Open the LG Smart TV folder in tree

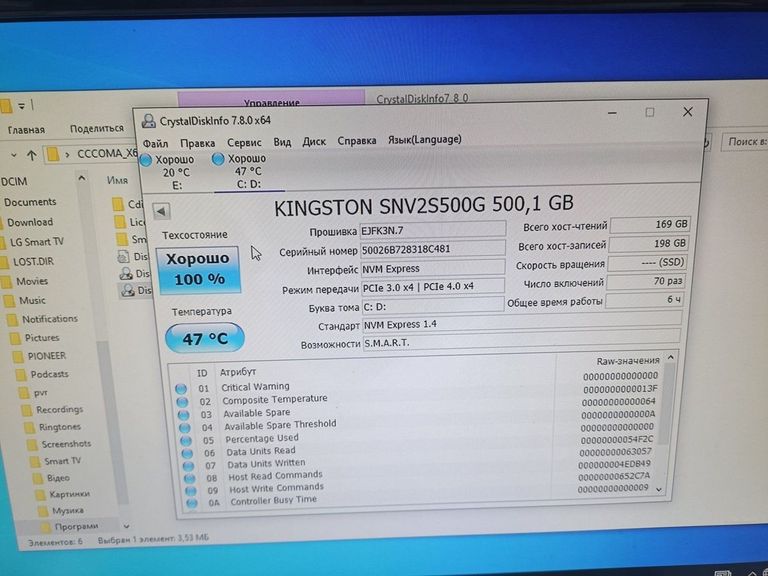click(x=36, y=242)
